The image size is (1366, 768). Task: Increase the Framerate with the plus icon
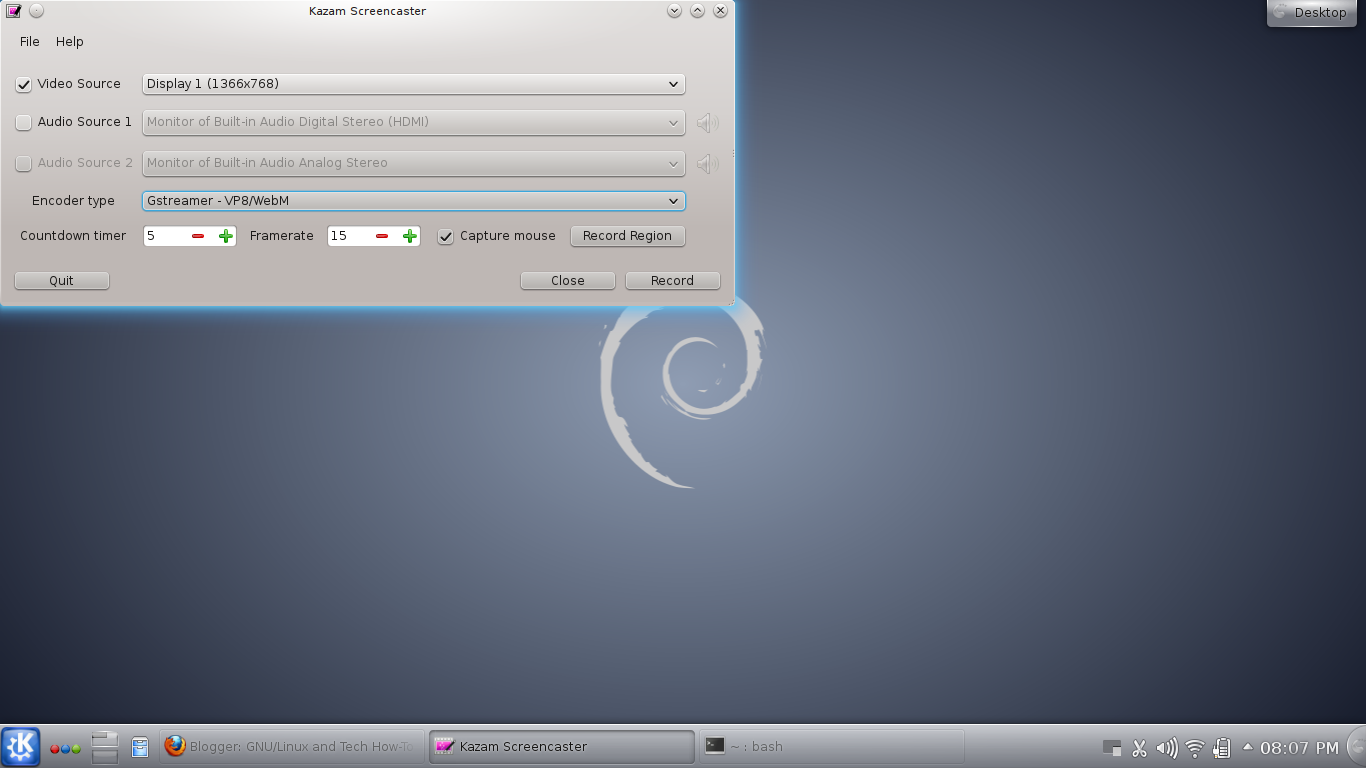point(410,236)
